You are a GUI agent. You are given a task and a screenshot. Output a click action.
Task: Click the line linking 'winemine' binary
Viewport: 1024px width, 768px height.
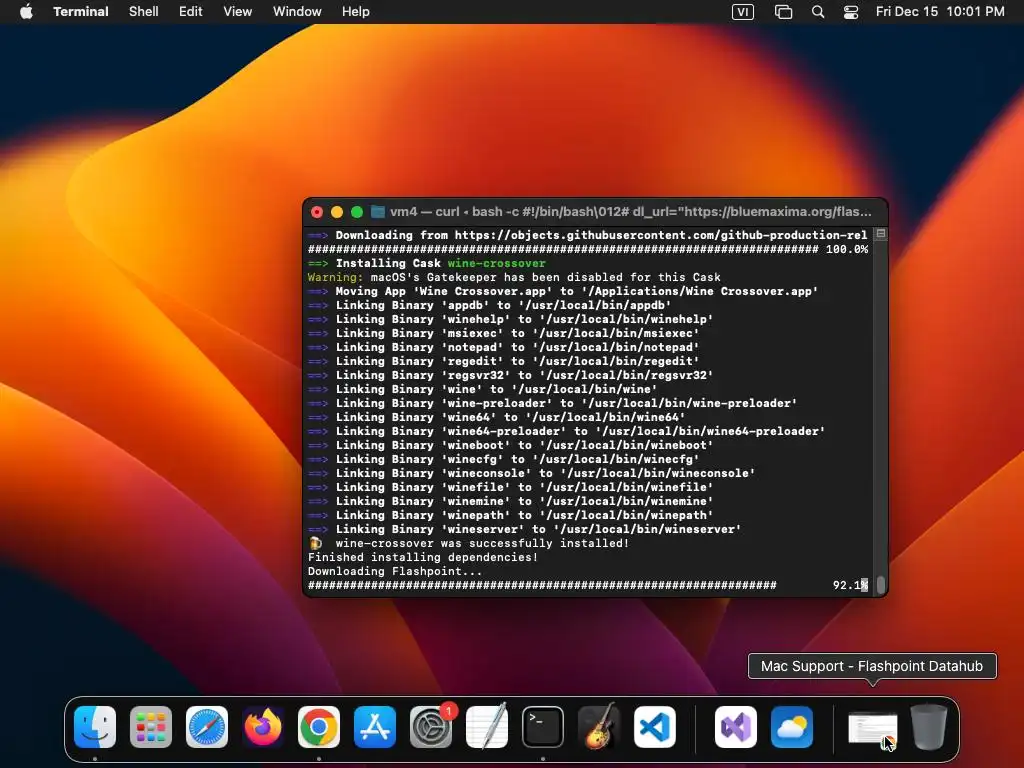(510, 501)
